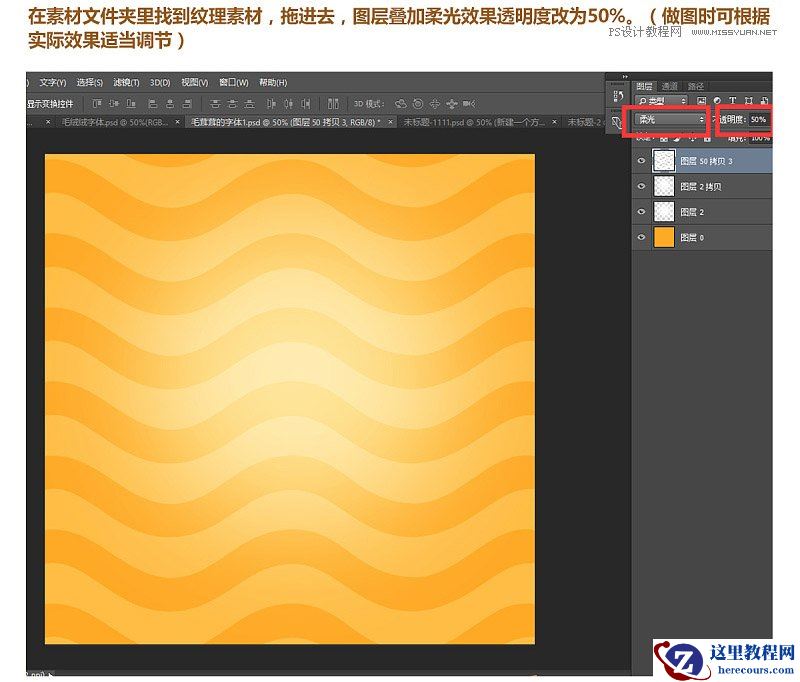Open the 柔光 blend mode dropdown
The image size is (800, 682).
click(670, 119)
